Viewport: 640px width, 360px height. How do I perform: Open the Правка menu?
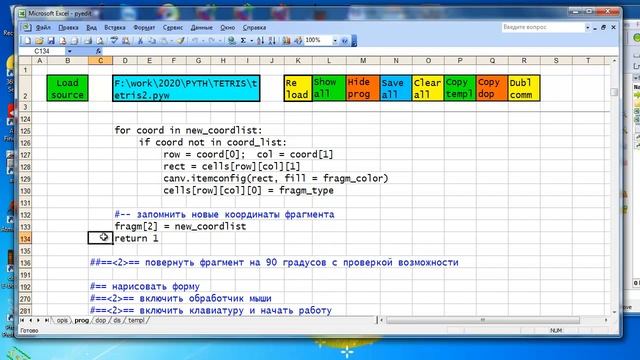click(68, 27)
